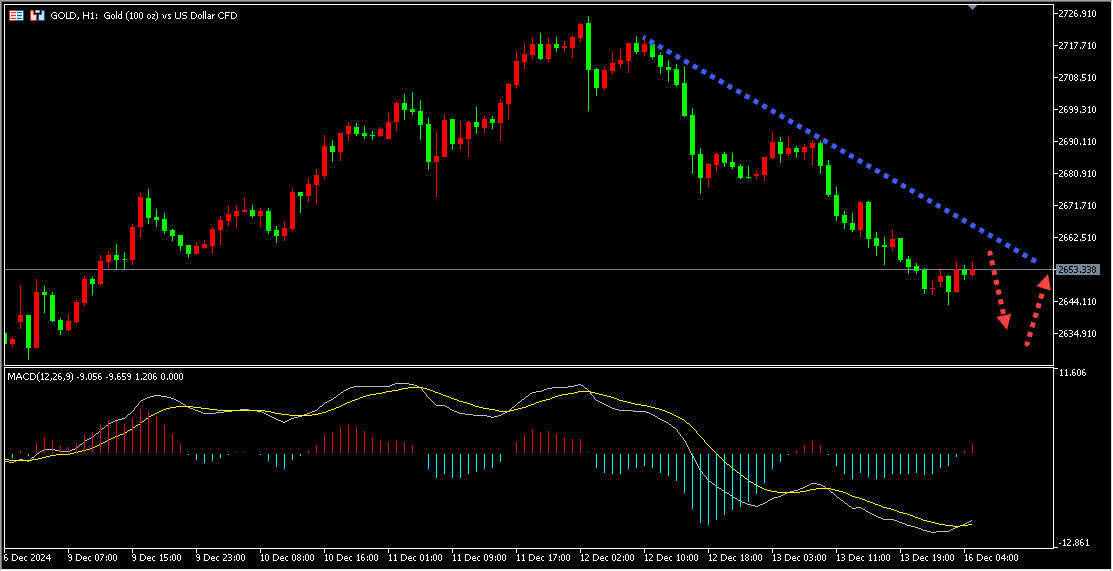
Task: Click price scale value 2726.910
Action: click(x=1080, y=13)
